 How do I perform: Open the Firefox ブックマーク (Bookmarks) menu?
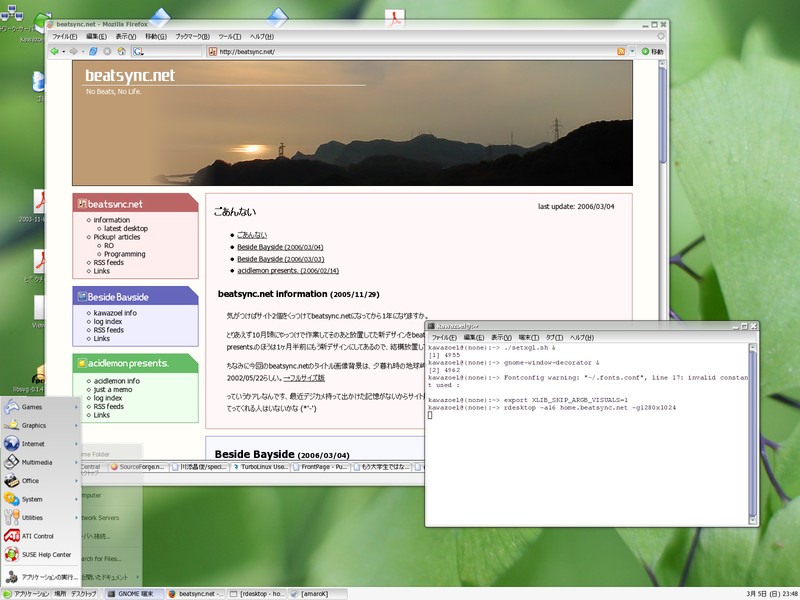188,36
